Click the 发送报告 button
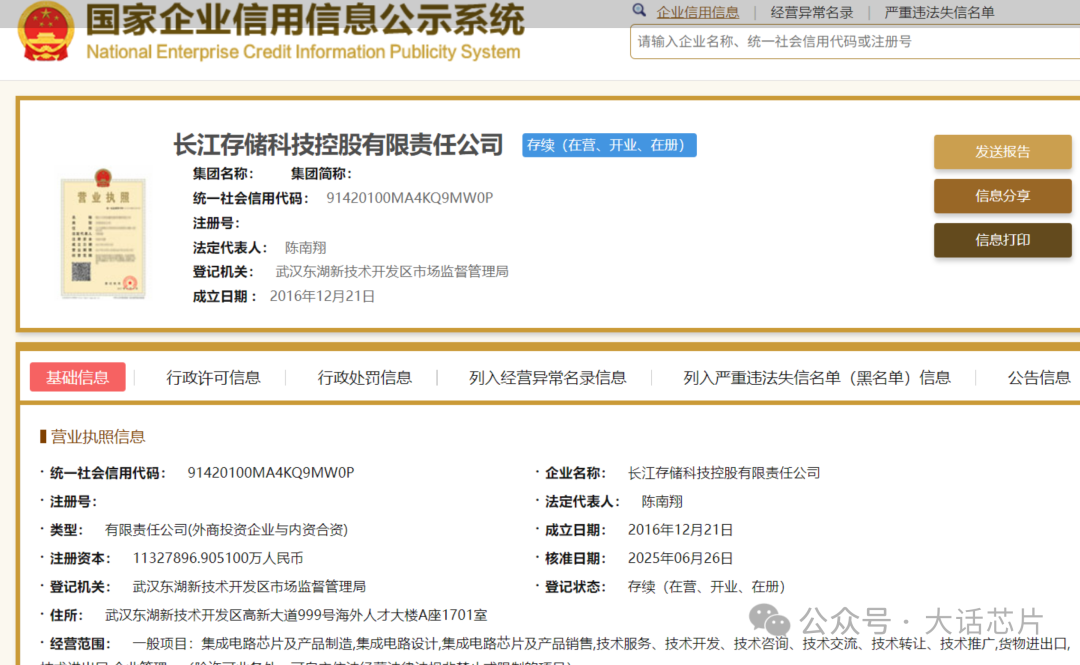This screenshot has height=665, width=1080. point(1002,152)
